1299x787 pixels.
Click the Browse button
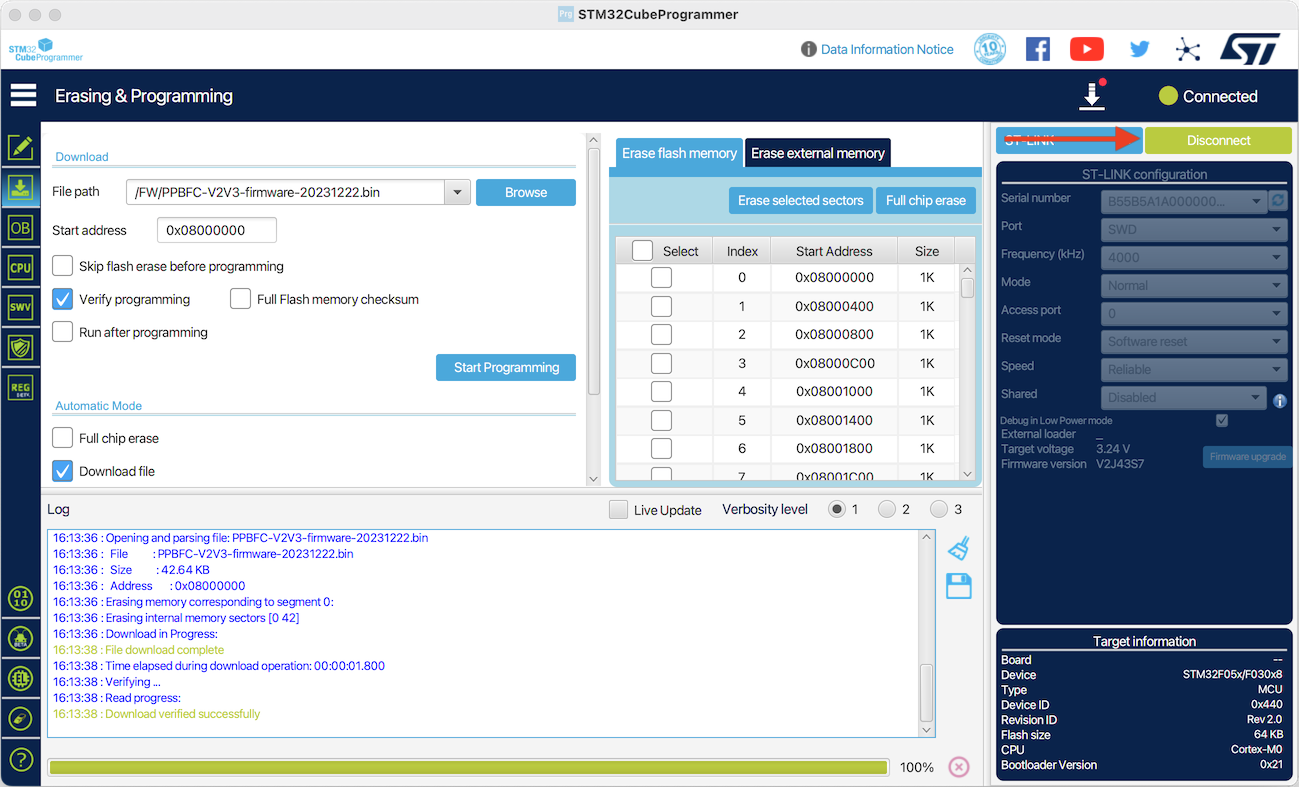pyautogui.click(x=526, y=192)
